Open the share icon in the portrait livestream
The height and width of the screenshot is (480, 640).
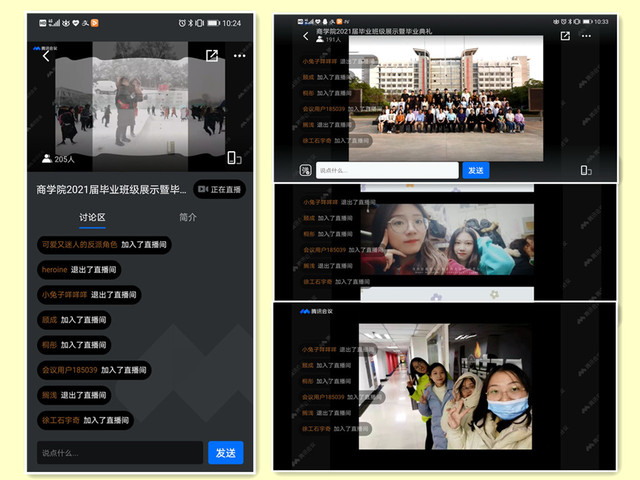[212, 56]
